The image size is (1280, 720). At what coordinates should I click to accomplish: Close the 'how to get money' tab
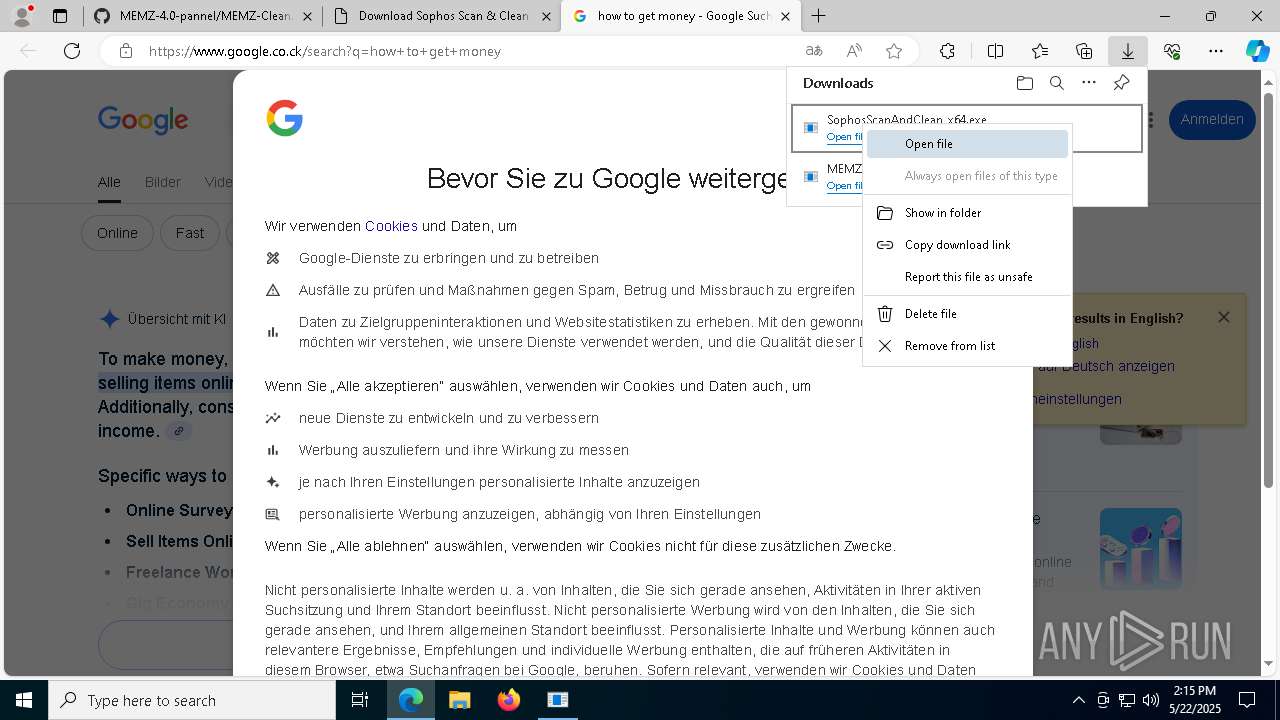(785, 16)
